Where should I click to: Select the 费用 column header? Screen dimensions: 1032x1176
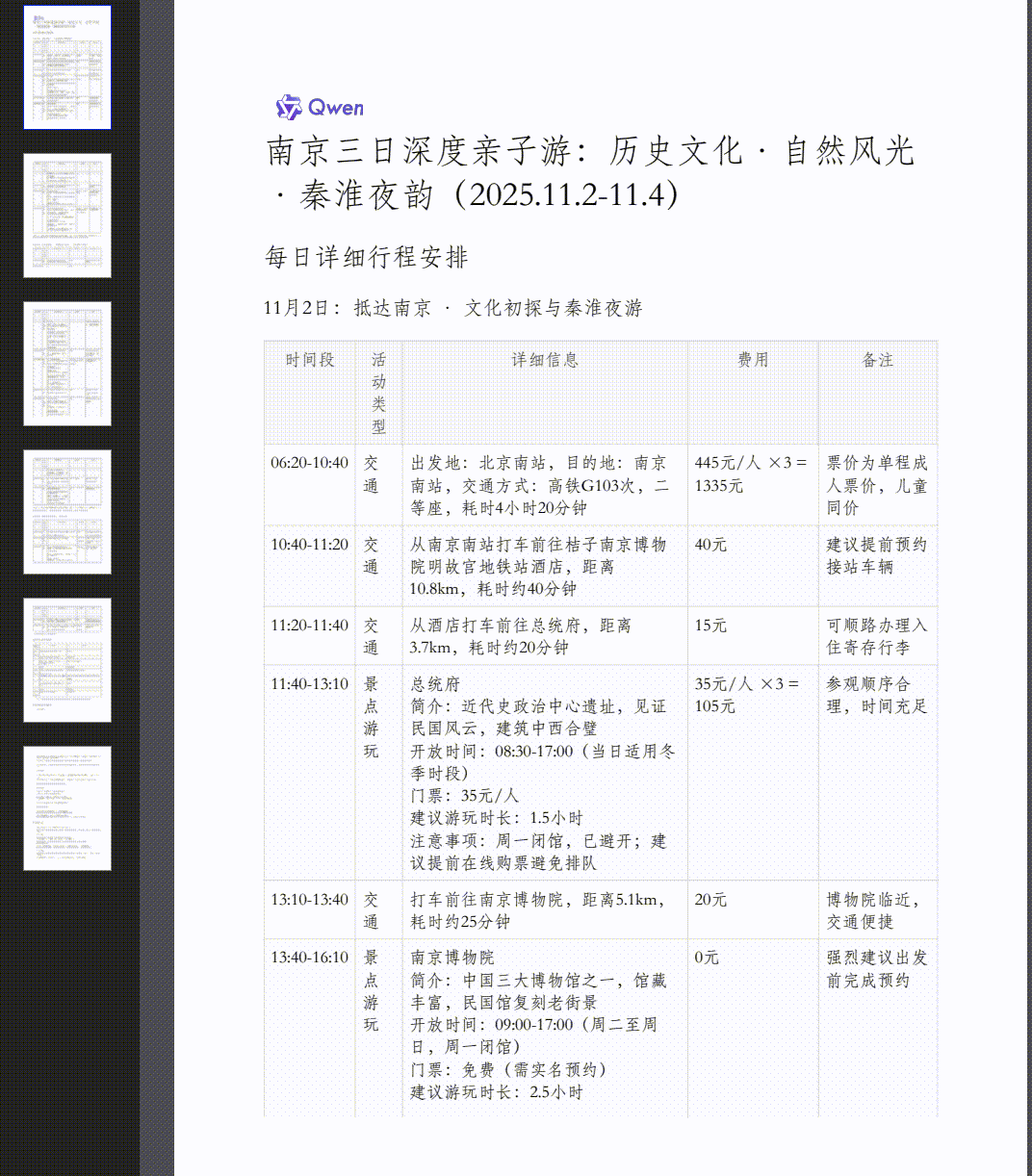(x=754, y=361)
